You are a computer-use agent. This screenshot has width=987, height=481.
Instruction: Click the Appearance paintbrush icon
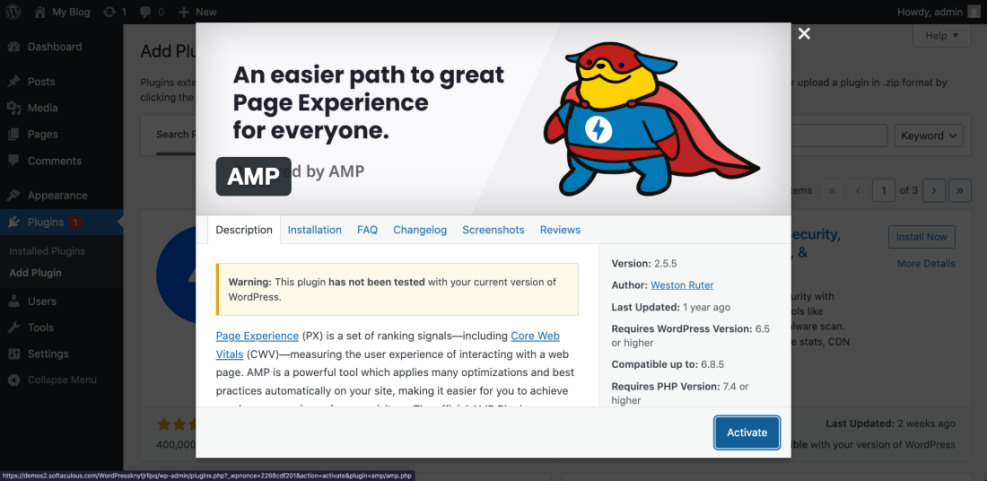click(14, 195)
